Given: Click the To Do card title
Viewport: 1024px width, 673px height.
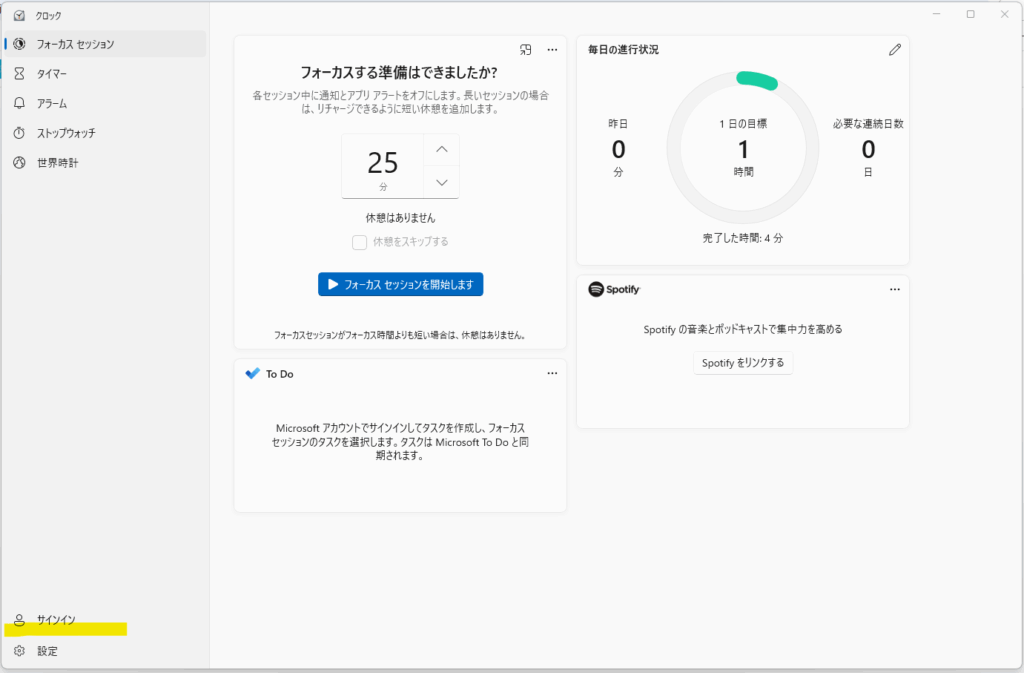Looking at the screenshot, I should point(280,373).
